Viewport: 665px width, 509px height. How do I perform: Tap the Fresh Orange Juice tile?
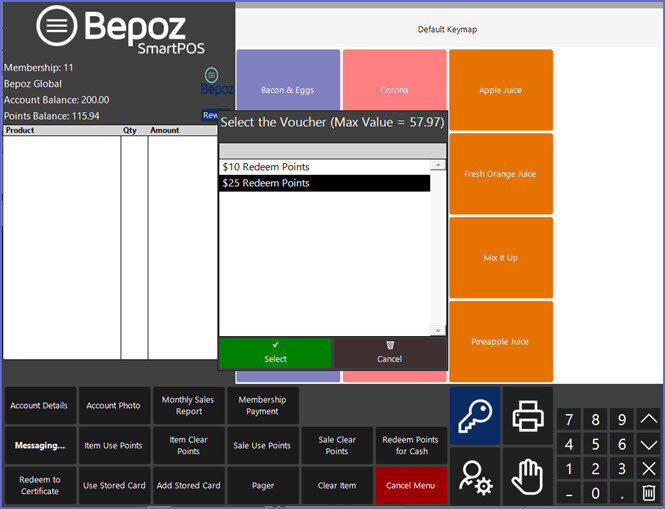coord(500,174)
